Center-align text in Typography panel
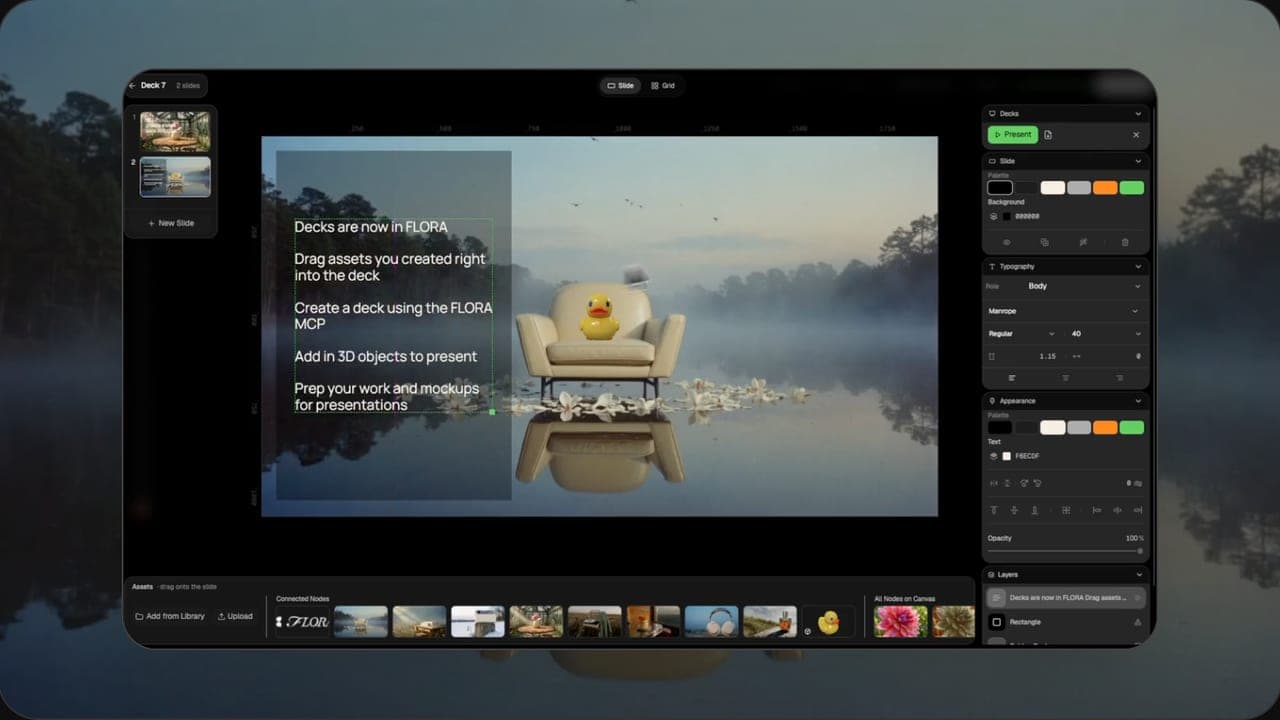This screenshot has height=720, width=1280. (x=1066, y=378)
